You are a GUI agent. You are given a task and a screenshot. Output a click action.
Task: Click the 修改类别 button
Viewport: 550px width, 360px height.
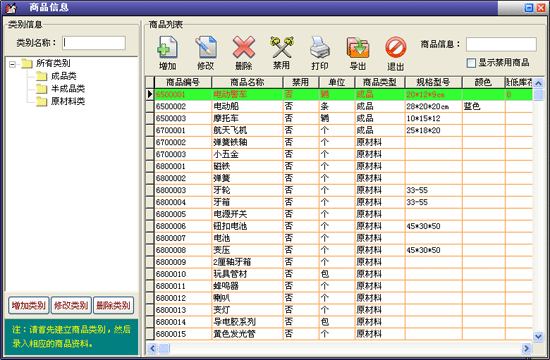[71, 306]
